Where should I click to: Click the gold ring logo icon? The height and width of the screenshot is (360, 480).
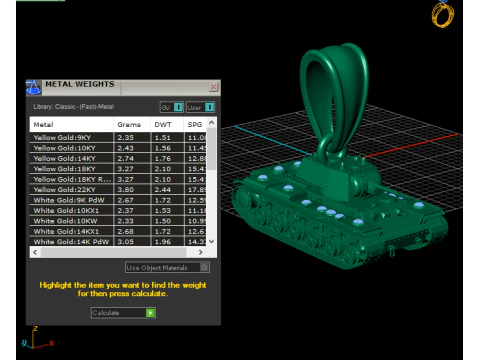[443, 14]
